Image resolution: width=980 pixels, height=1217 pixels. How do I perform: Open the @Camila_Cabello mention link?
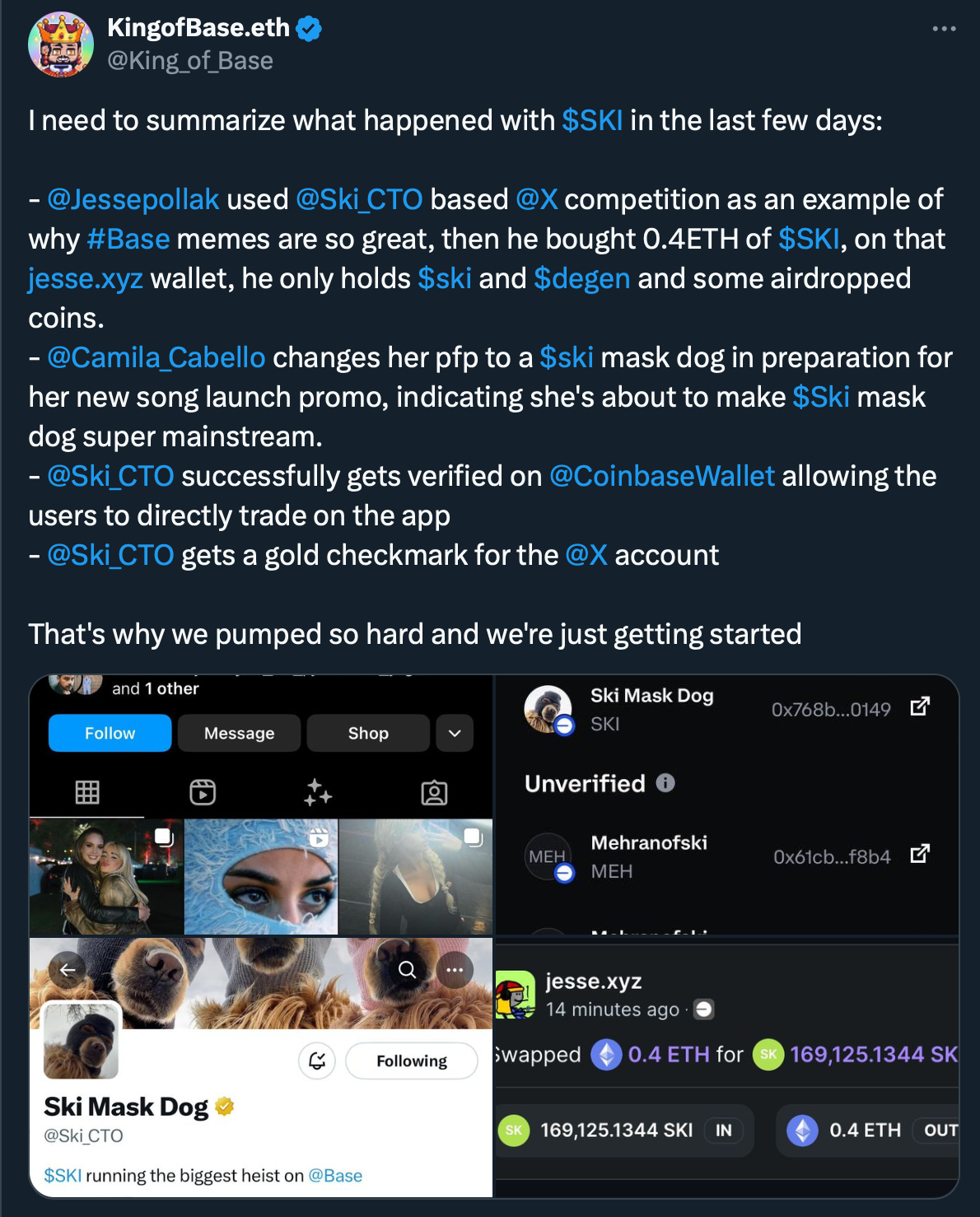point(156,357)
